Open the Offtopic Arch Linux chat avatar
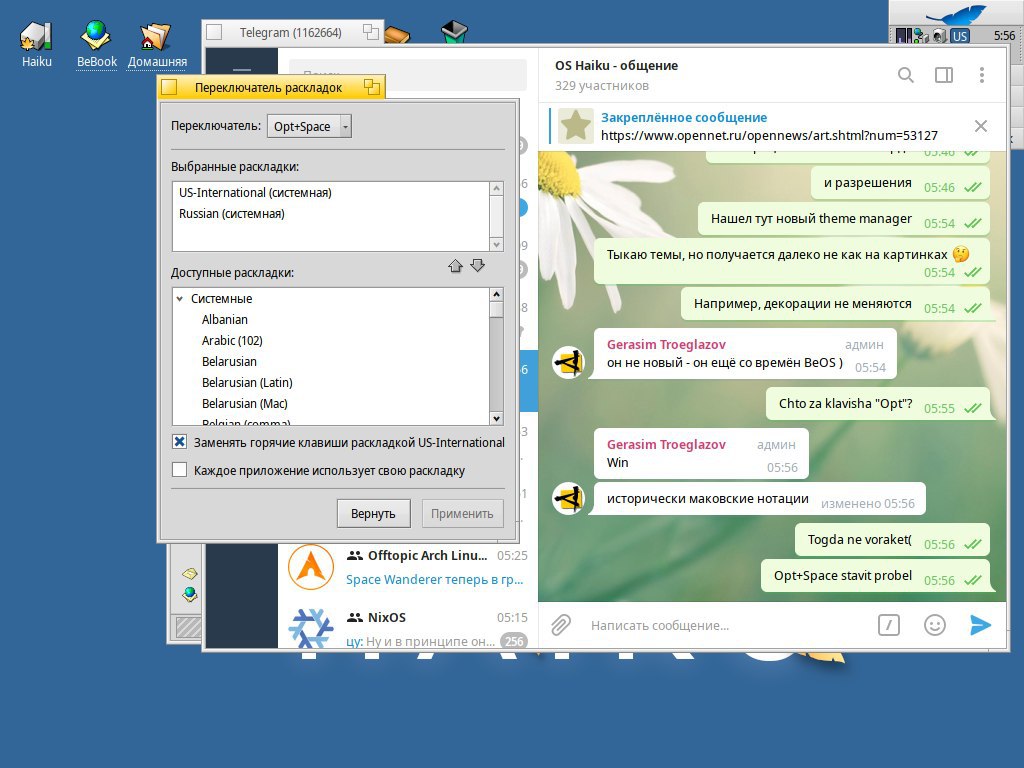 (311, 567)
